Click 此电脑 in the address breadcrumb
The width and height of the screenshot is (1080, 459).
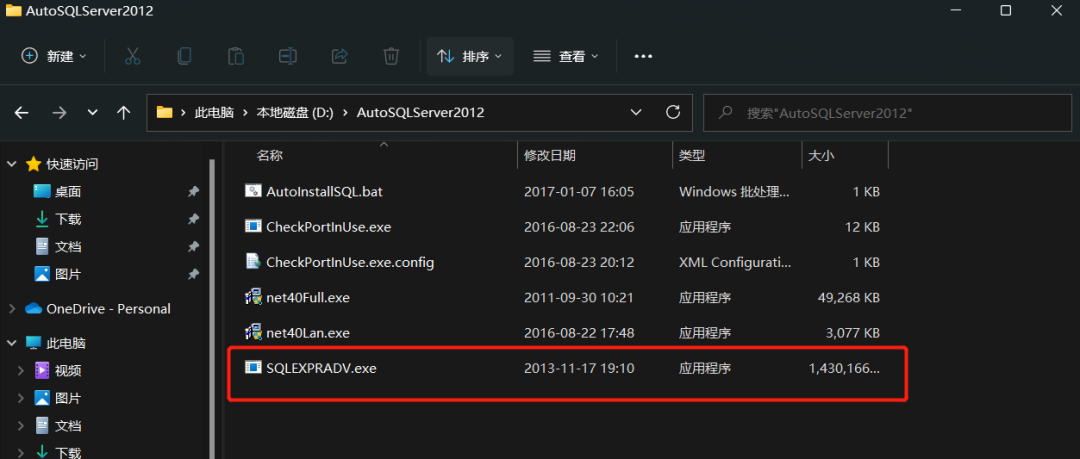214,112
